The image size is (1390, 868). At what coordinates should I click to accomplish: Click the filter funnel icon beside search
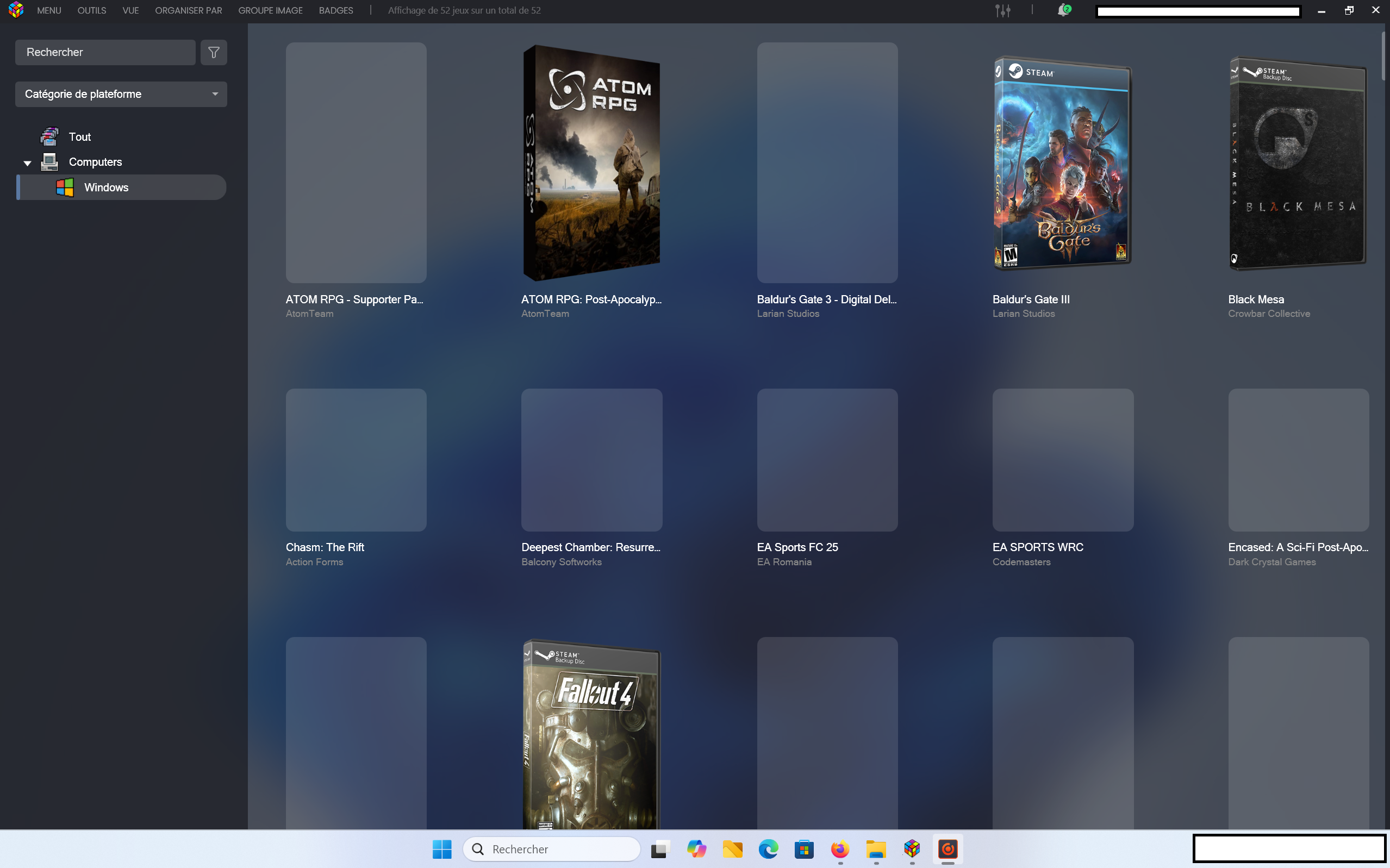click(x=214, y=52)
